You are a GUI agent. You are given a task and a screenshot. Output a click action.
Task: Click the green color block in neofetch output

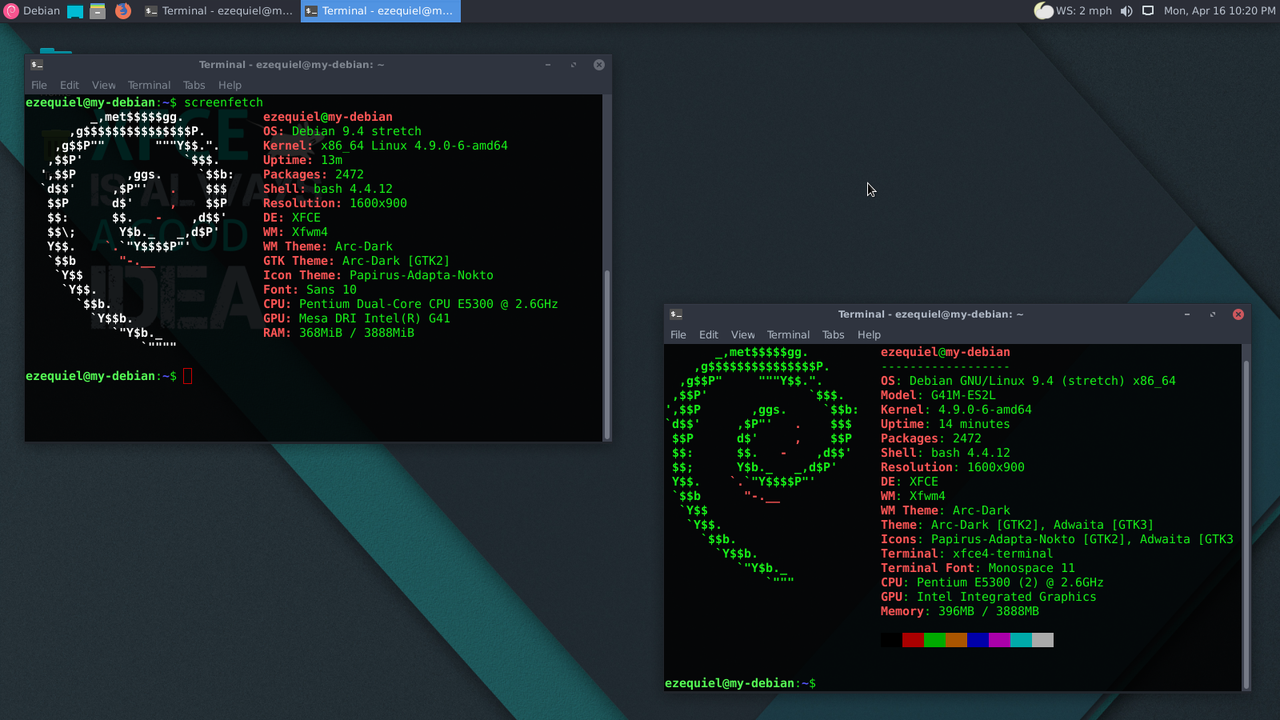pos(935,640)
